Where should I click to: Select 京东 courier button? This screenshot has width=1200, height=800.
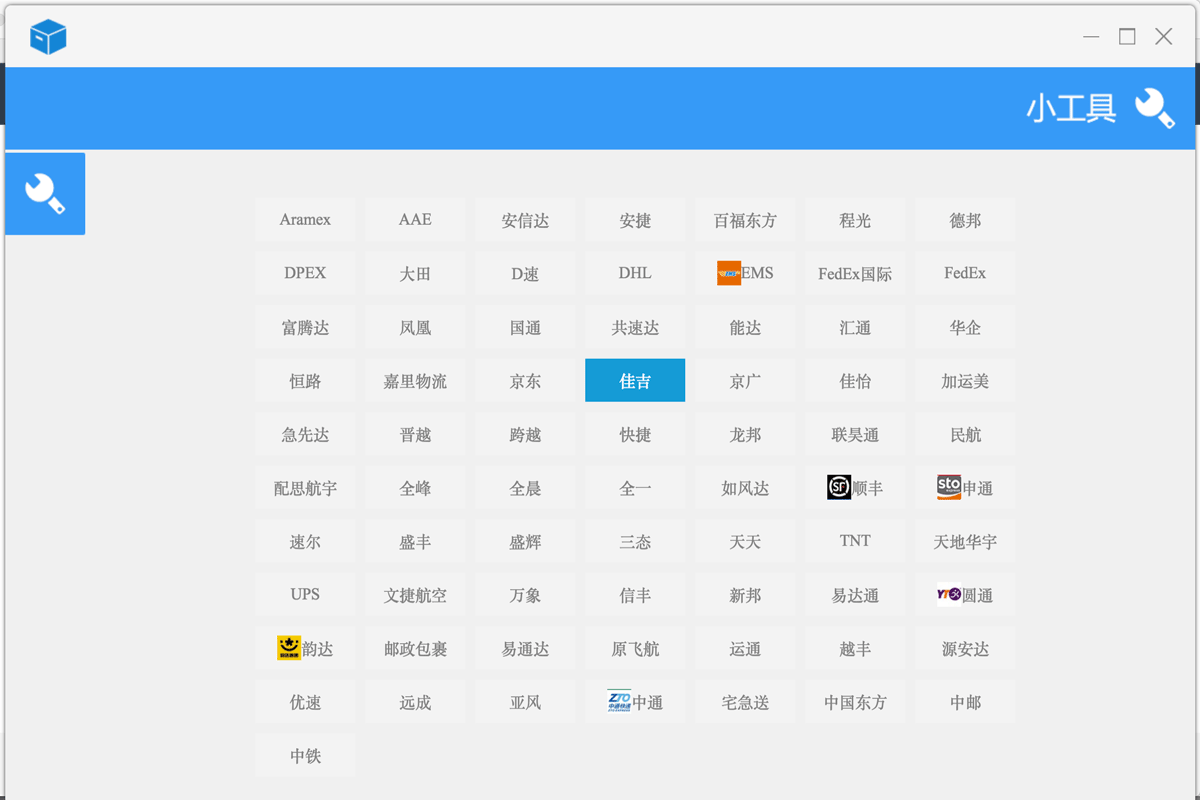525,381
